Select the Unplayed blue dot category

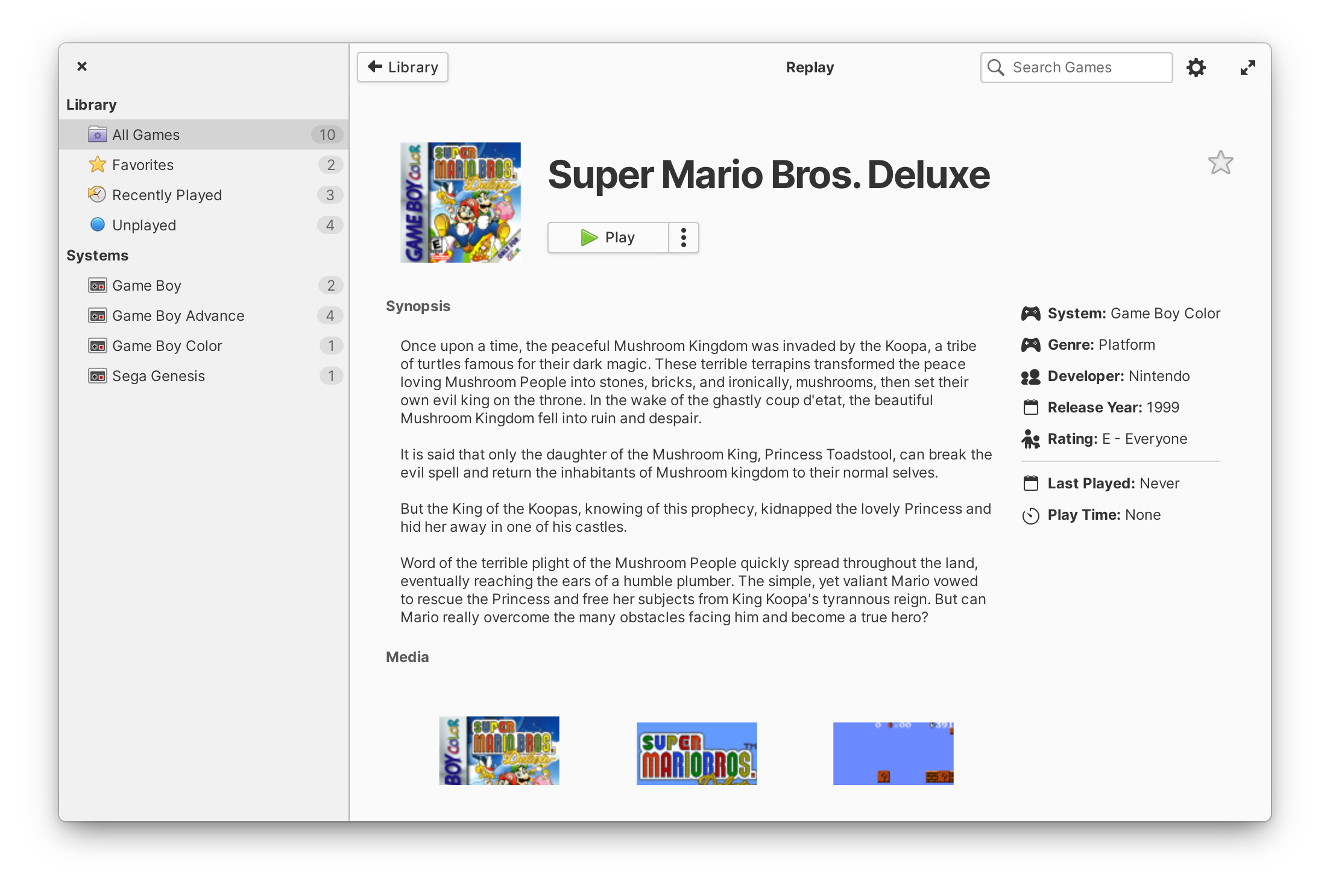point(144,225)
